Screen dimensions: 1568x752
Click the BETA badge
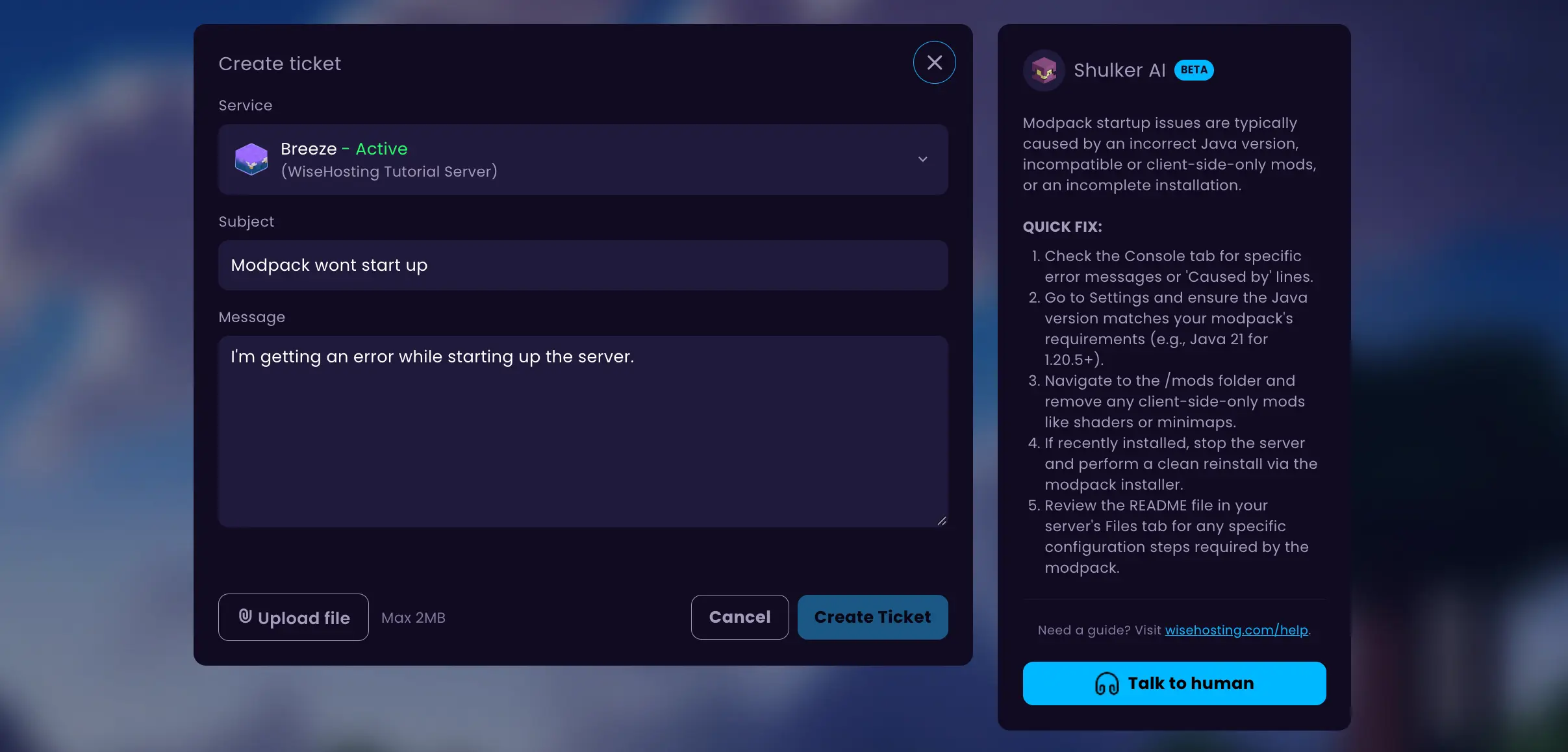pyautogui.click(x=1193, y=70)
